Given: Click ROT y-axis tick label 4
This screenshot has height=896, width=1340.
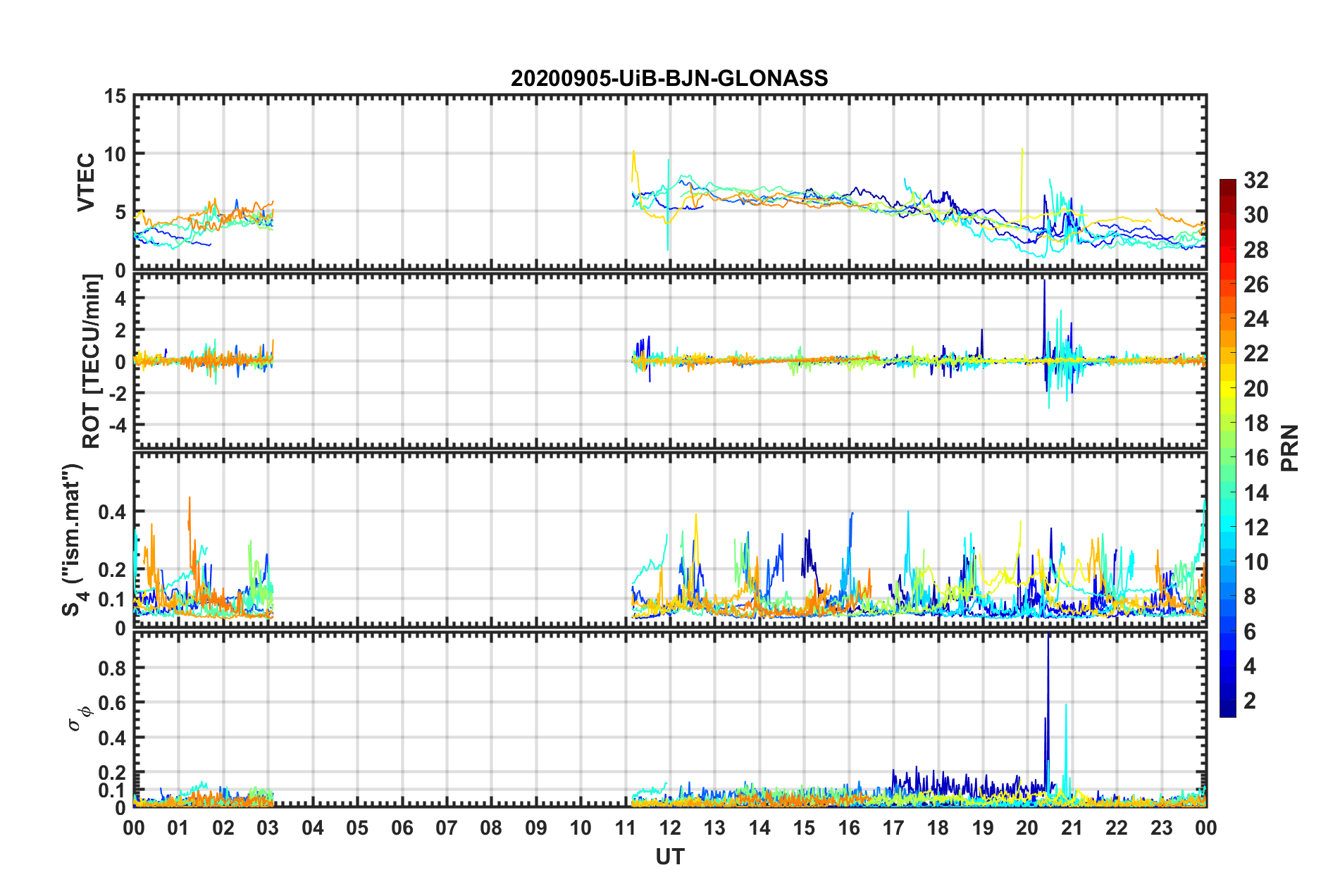Looking at the screenshot, I should click(x=121, y=299).
